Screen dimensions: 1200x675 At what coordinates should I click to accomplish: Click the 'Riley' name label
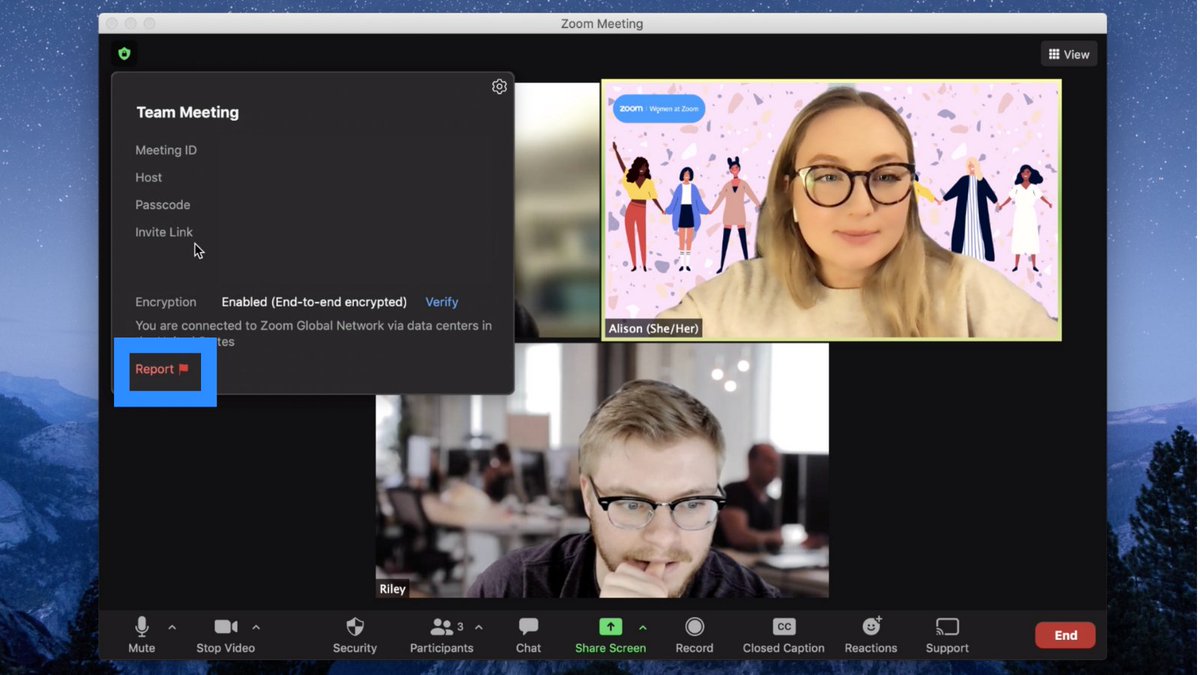(393, 589)
